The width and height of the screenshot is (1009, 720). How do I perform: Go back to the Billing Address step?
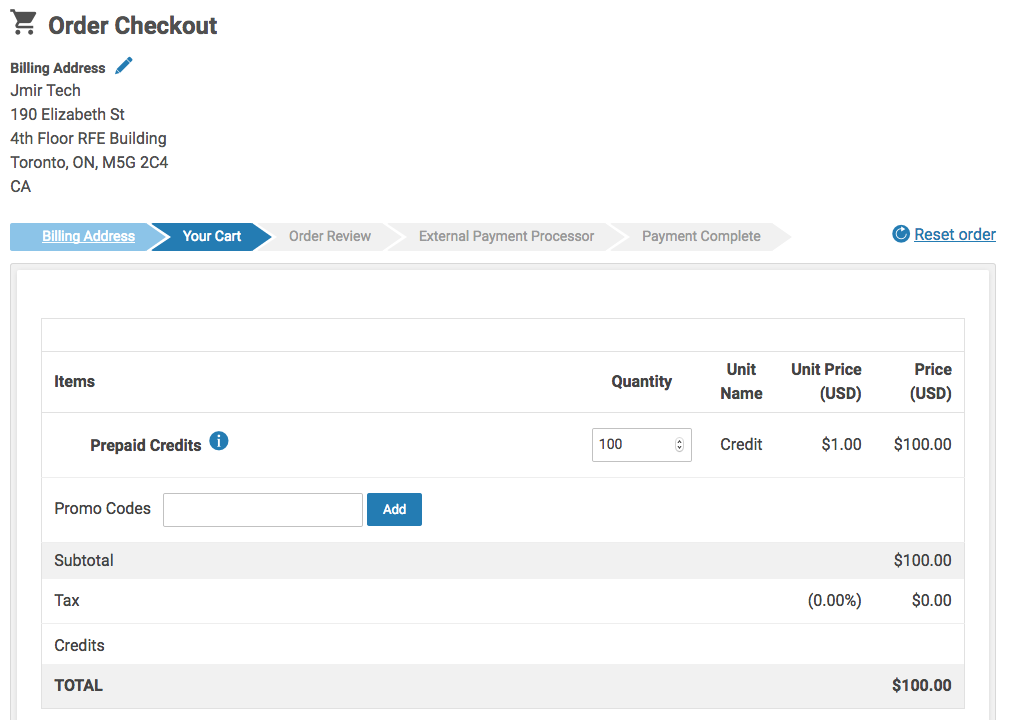pyautogui.click(x=88, y=237)
